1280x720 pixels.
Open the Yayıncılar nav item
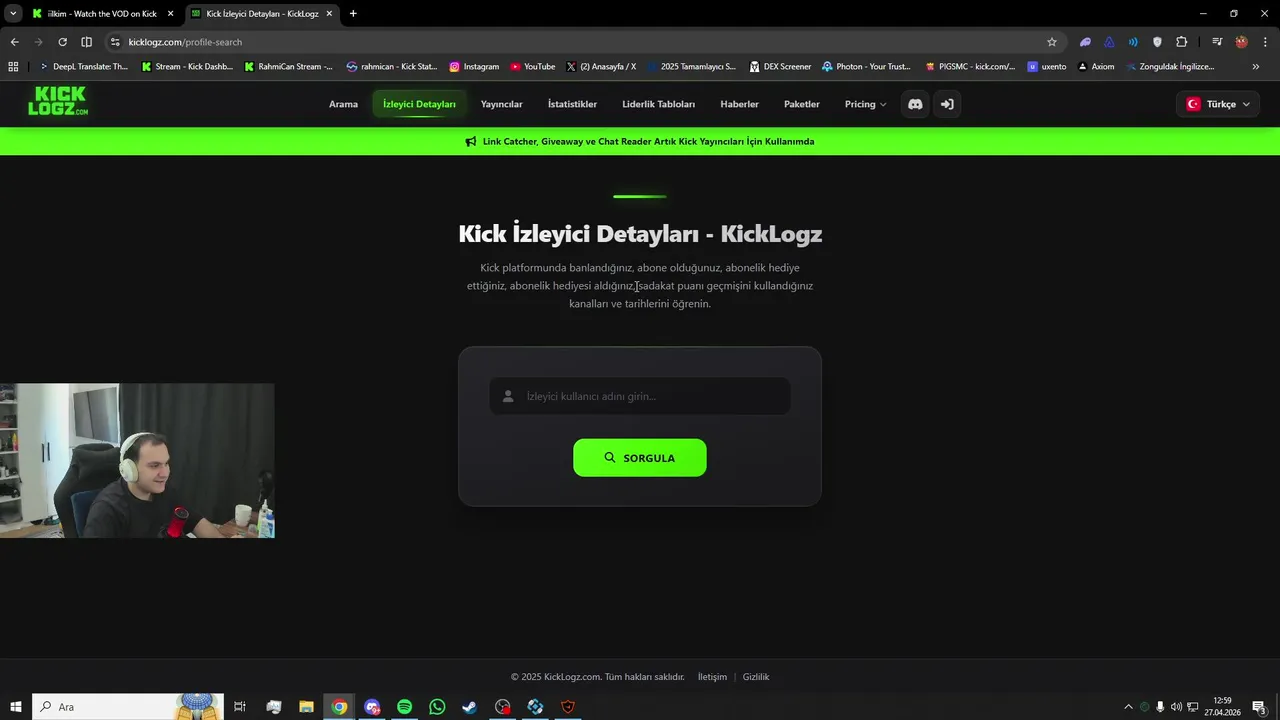tap(501, 104)
